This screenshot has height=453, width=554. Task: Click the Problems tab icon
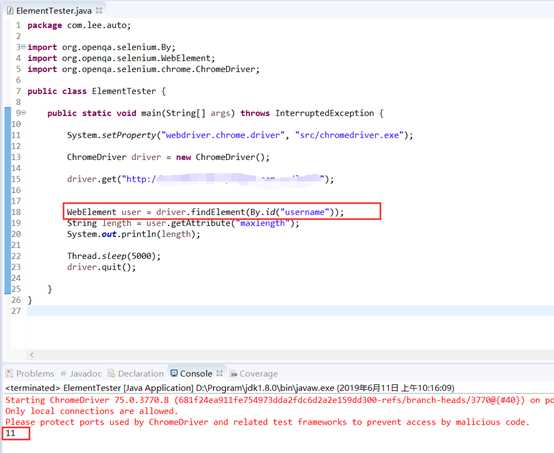pyautogui.click(x=10, y=373)
